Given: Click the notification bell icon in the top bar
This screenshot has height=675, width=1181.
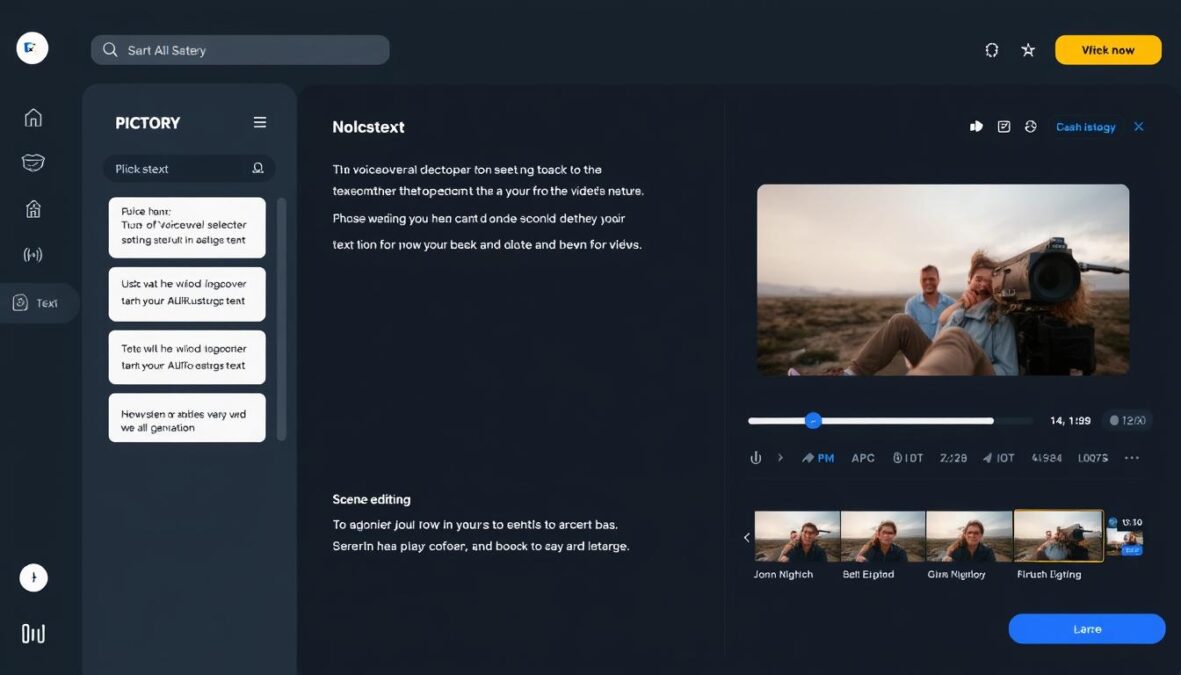Looking at the screenshot, I should pyautogui.click(x=991, y=48).
